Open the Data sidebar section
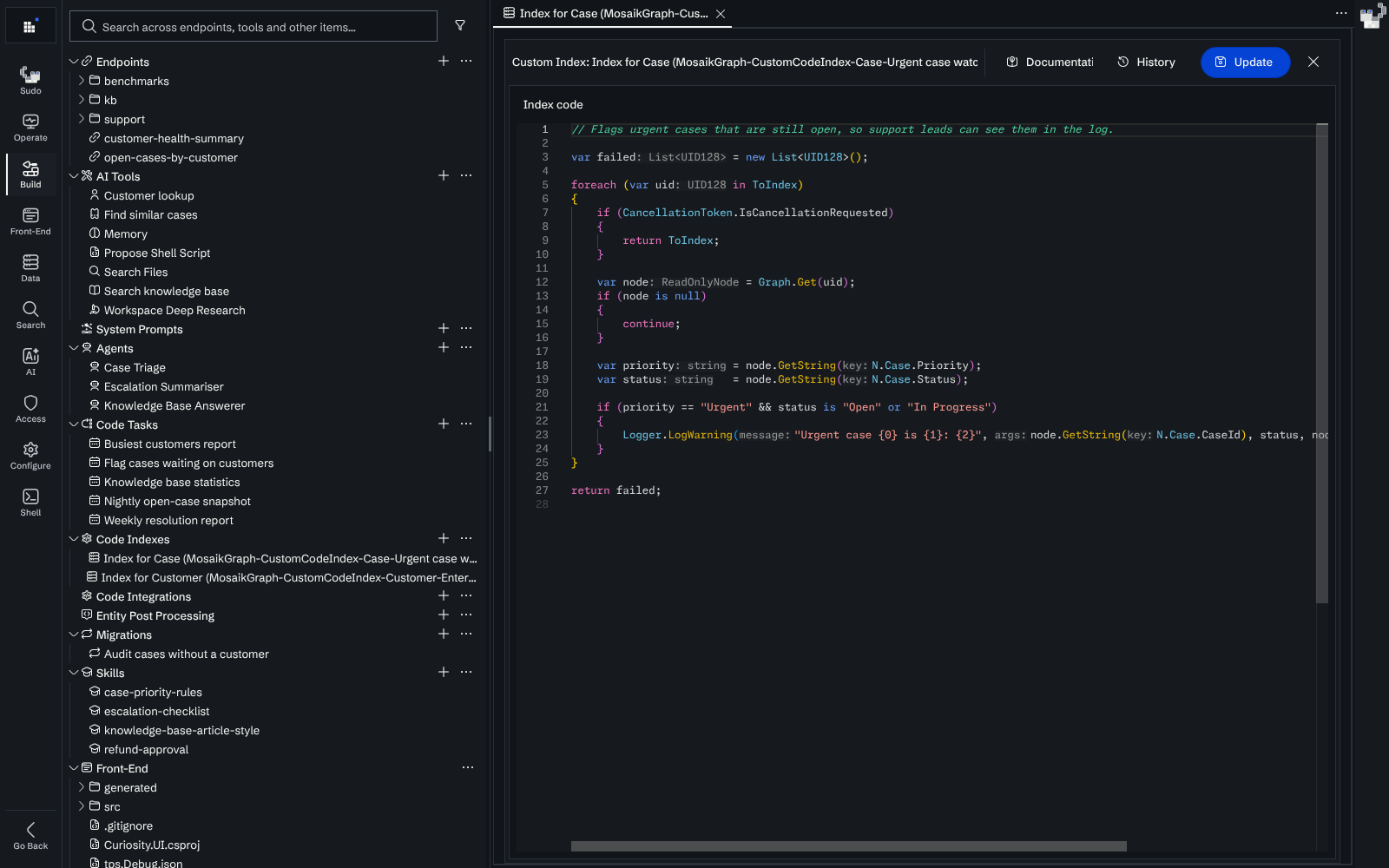Viewport: 1389px width, 868px height. [30, 268]
